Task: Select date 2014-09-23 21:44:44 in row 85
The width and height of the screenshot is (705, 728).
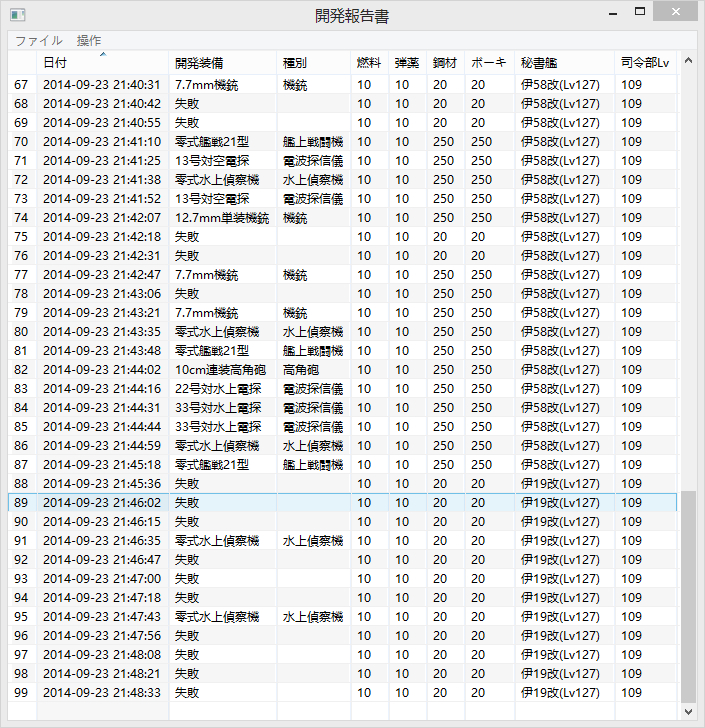Action: 102,427
